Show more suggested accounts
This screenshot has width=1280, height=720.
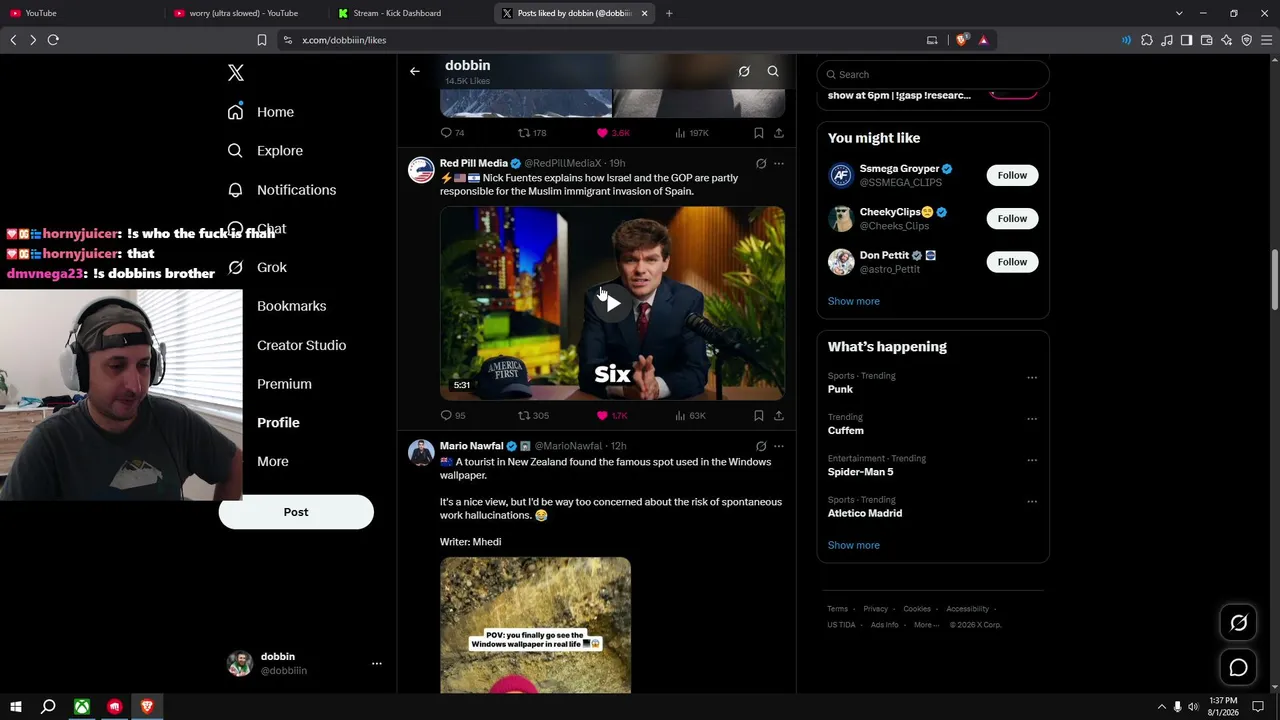[854, 301]
